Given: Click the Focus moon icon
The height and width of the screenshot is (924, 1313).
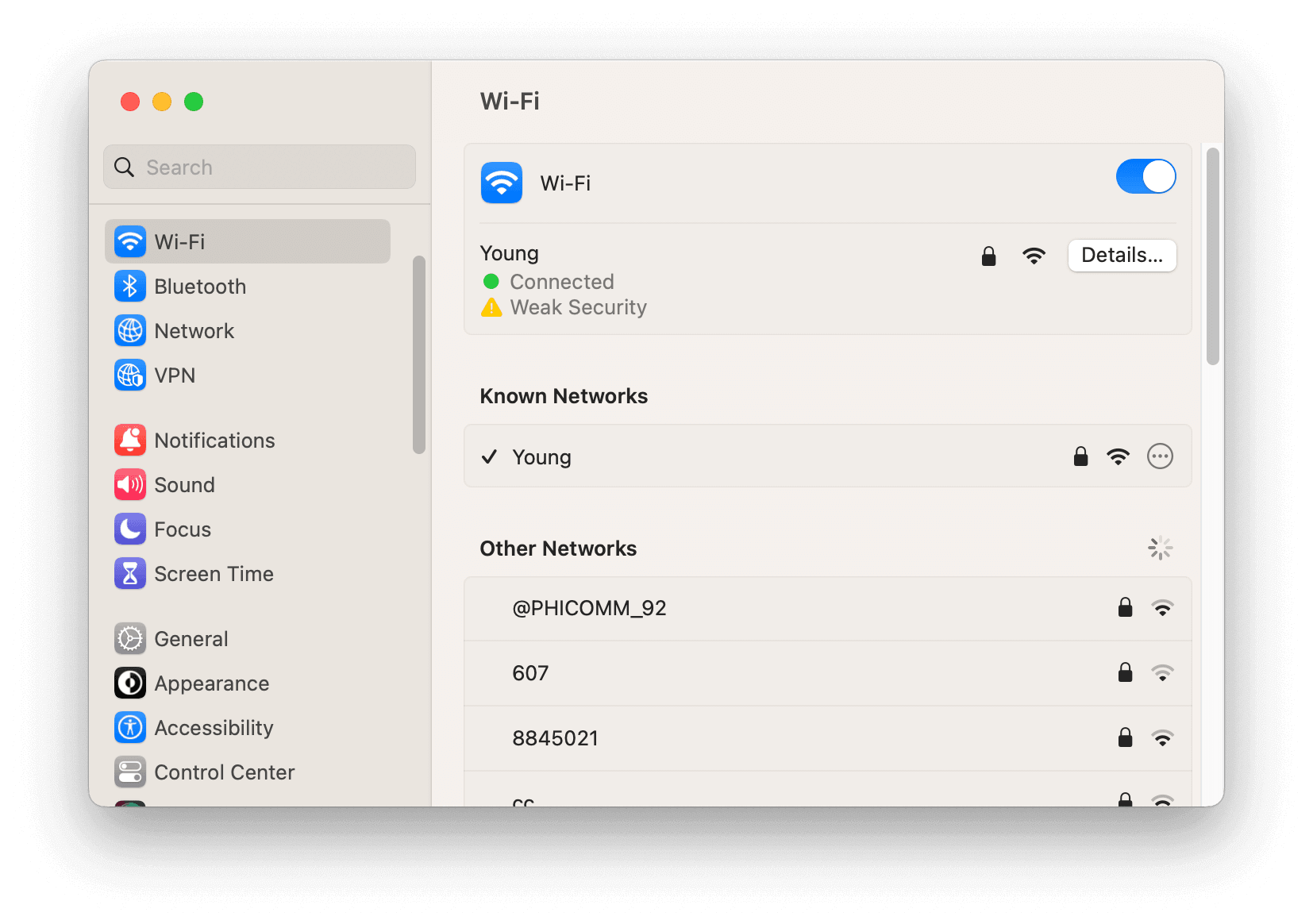Looking at the screenshot, I should [130, 529].
